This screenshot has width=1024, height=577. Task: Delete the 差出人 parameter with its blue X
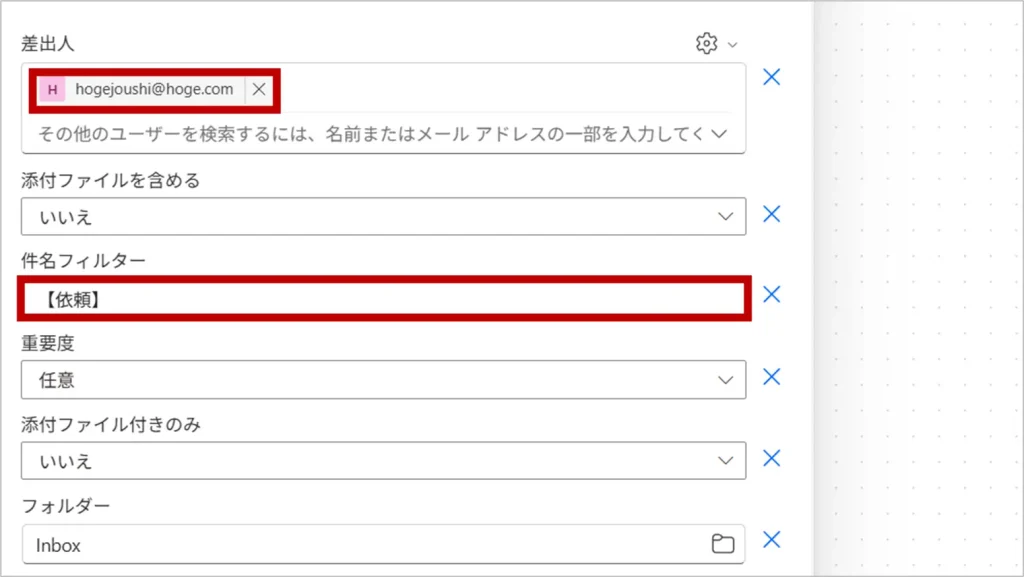click(771, 77)
